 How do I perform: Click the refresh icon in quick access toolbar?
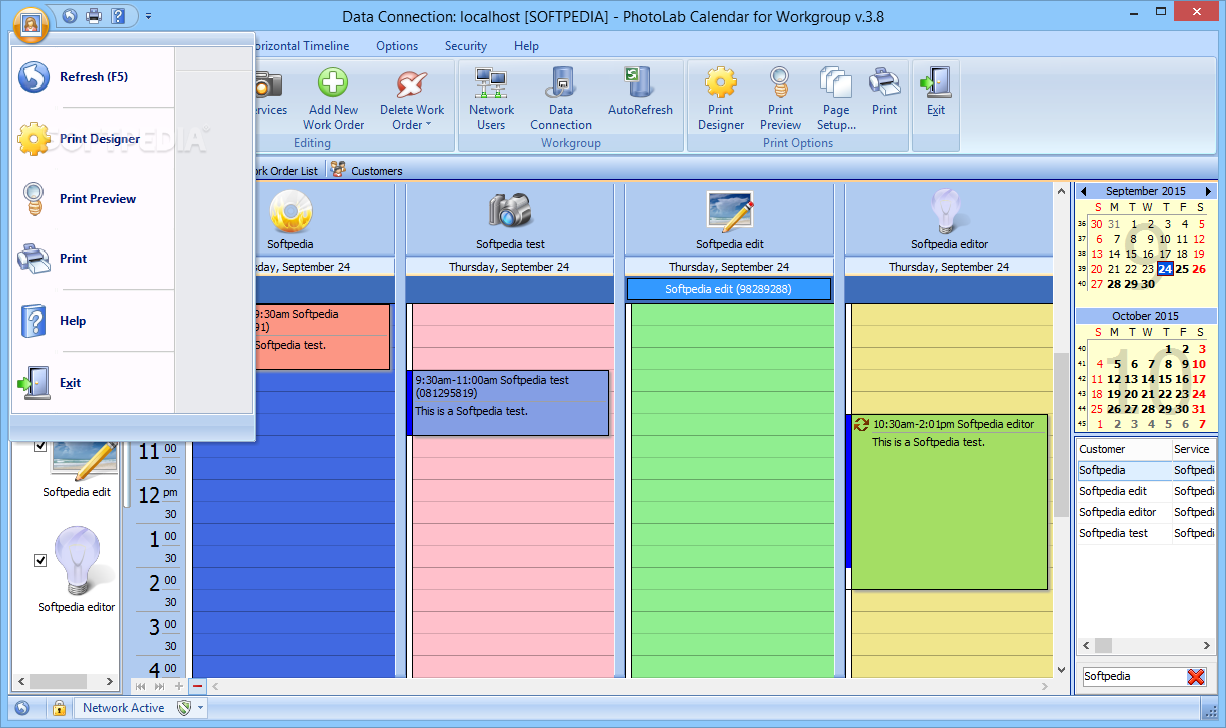point(70,16)
